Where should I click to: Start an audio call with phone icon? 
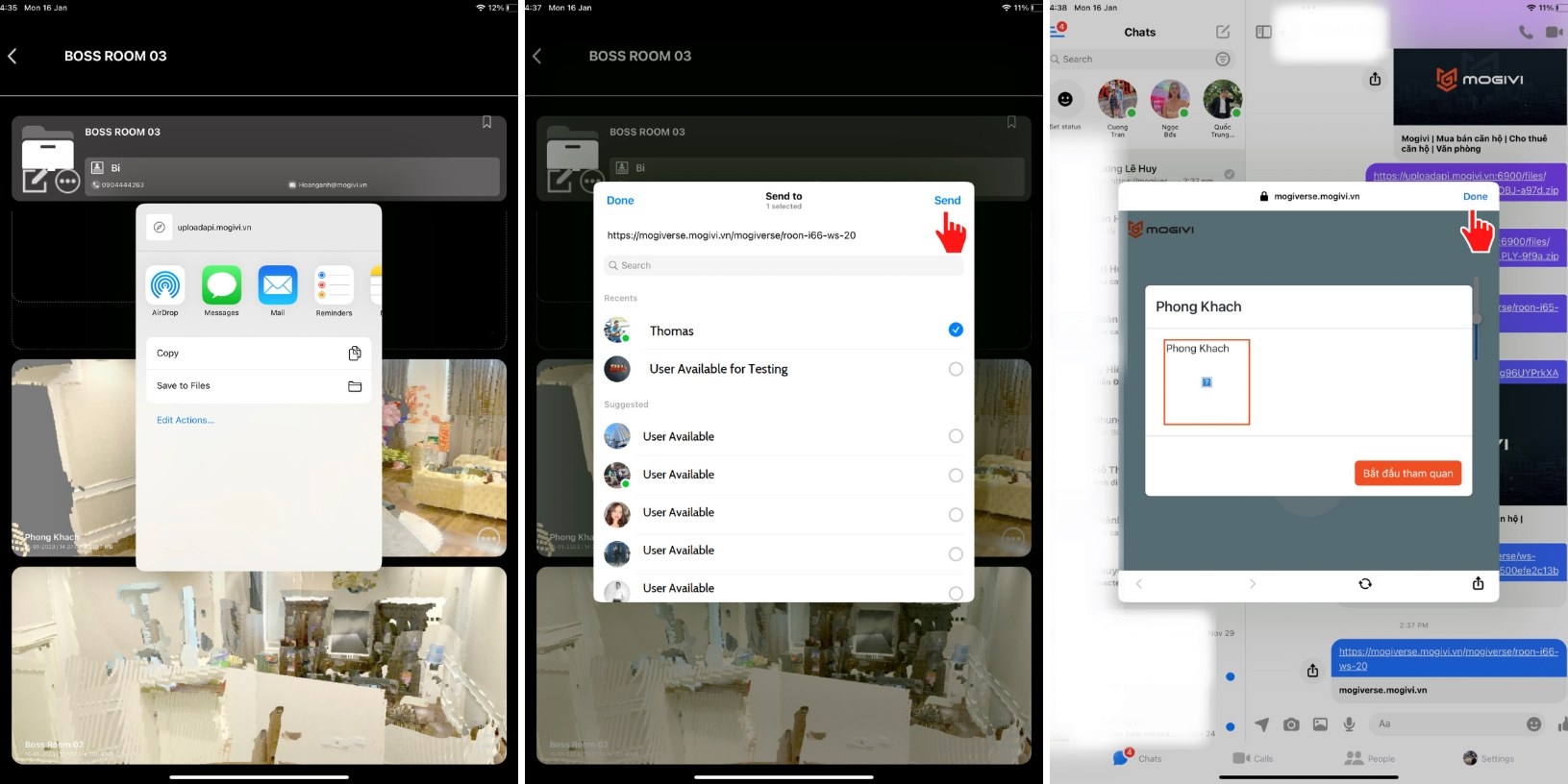tap(1526, 32)
